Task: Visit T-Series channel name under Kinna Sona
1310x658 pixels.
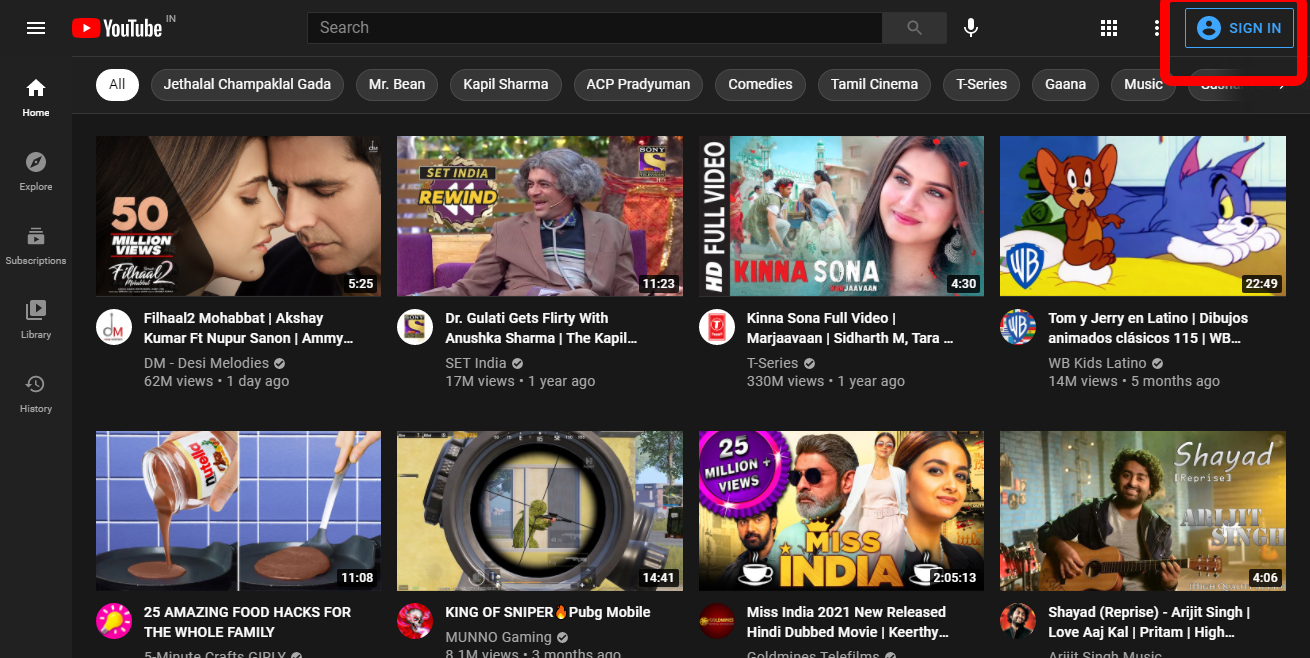Action: pyautogui.click(x=773, y=363)
